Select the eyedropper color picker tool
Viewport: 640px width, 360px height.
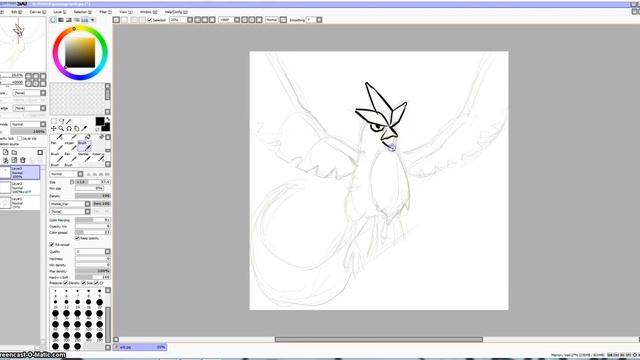(84, 129)
